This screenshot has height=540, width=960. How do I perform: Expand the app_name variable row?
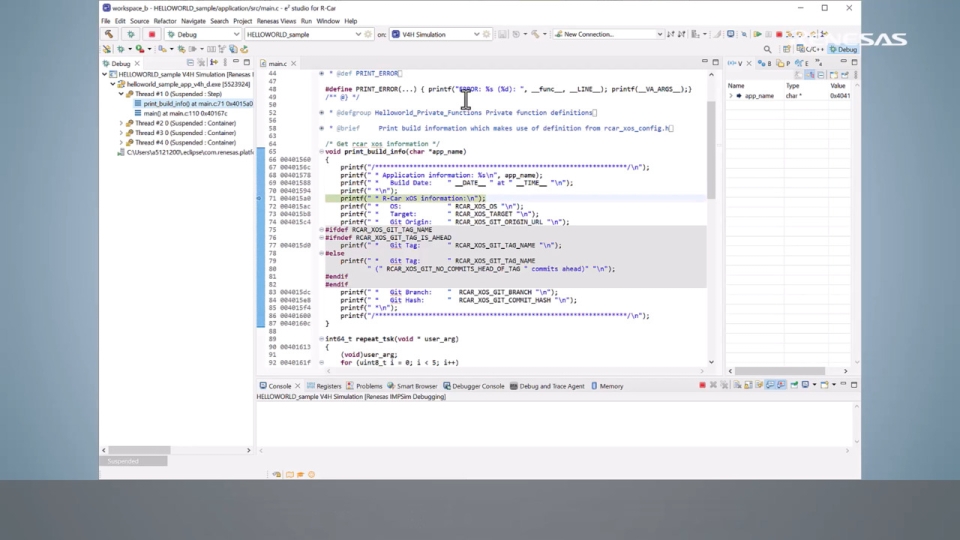[730, 96]
